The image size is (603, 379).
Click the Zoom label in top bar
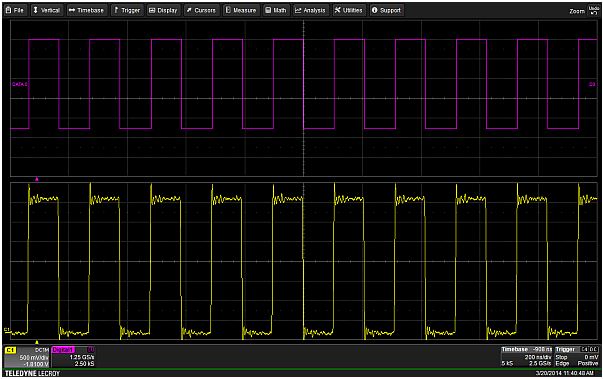pyautogui.click(x=577, y=11)
